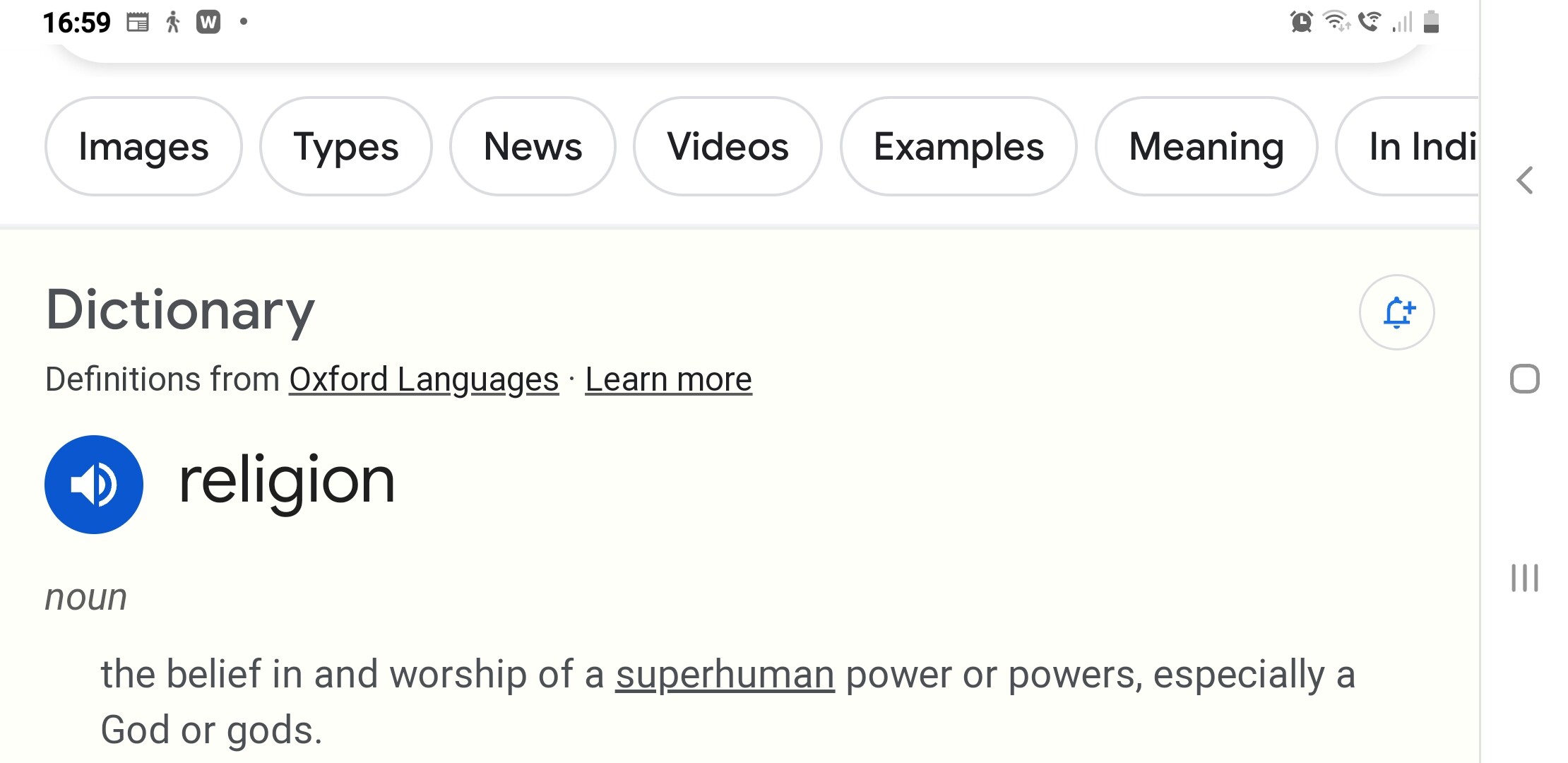Select the partially visible In India chip
Viewport: 1568px width, 763px height.
click(1408, 146)
